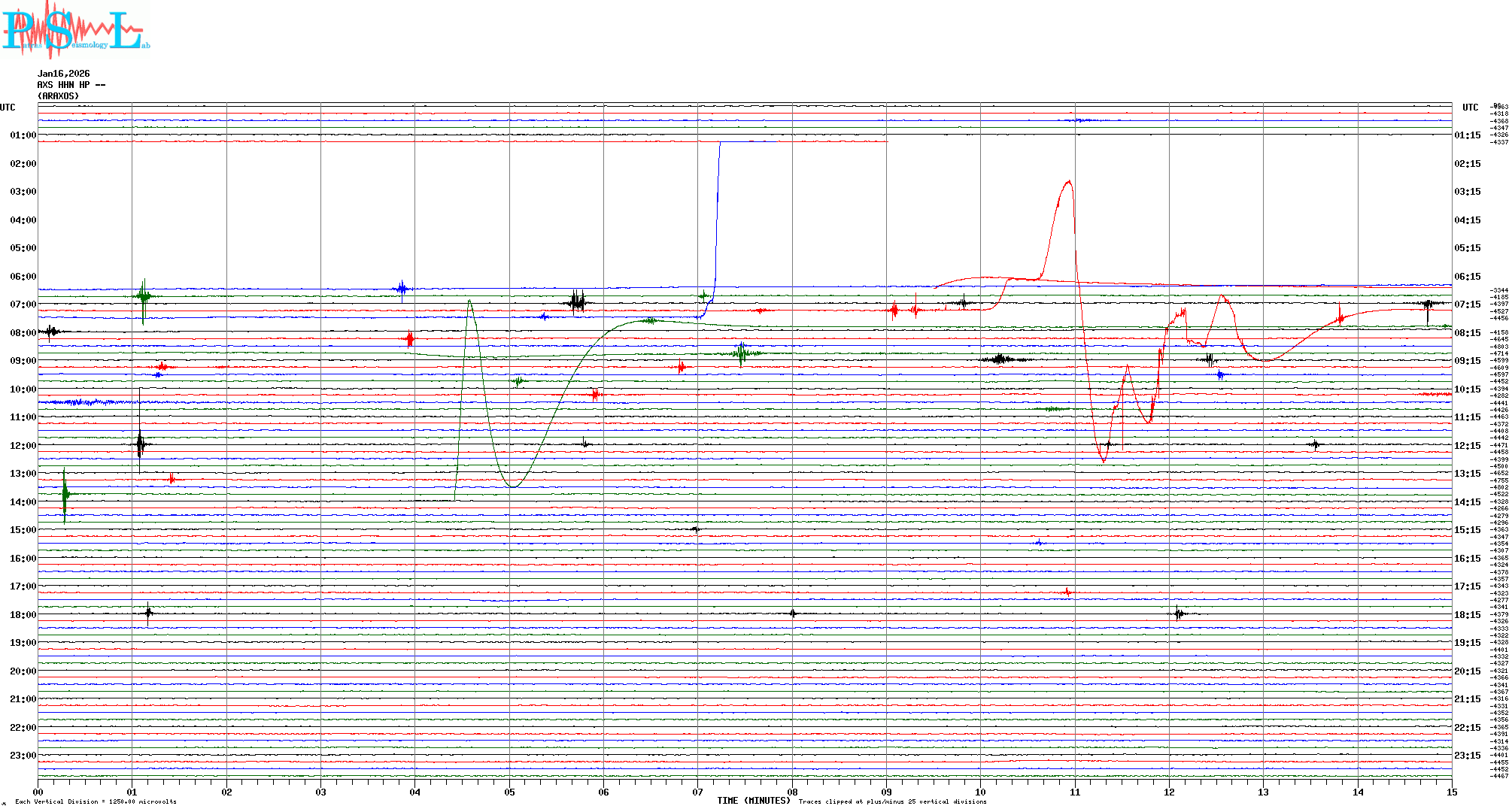This screenshot has width=1512, height=812.
Task: Click the left 07:00 hour label
Action: tap(23, 304)
